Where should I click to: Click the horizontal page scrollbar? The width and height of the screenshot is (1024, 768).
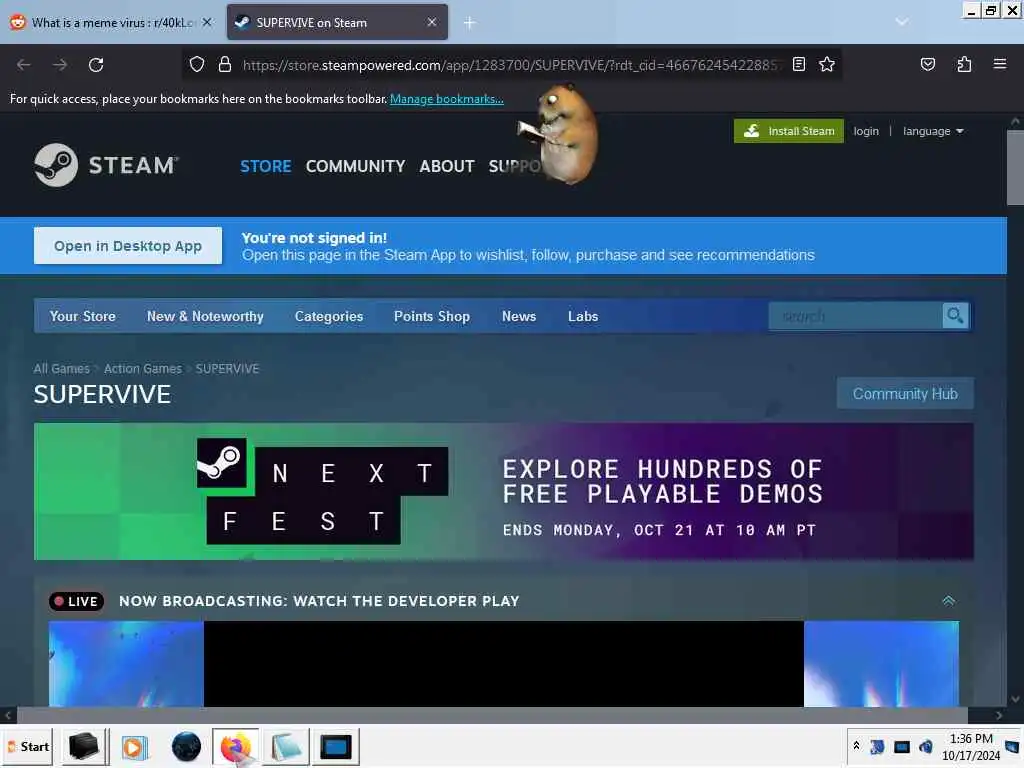click(x=492, y=715)
